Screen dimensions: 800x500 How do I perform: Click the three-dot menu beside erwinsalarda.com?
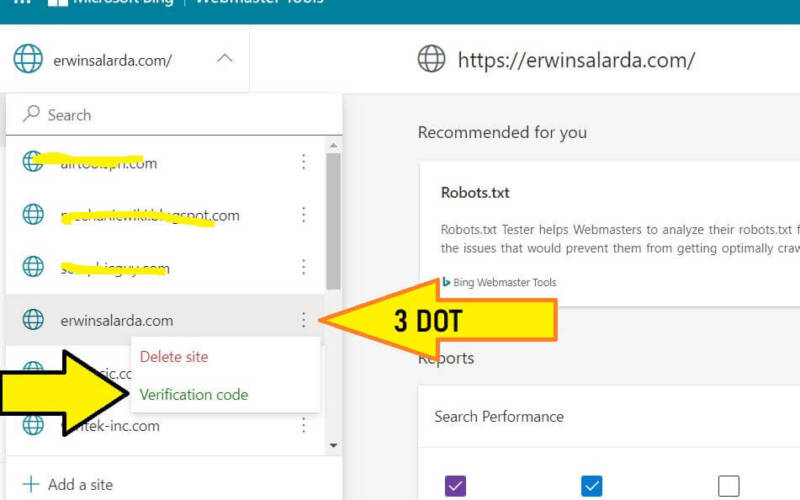click(304, 320)
